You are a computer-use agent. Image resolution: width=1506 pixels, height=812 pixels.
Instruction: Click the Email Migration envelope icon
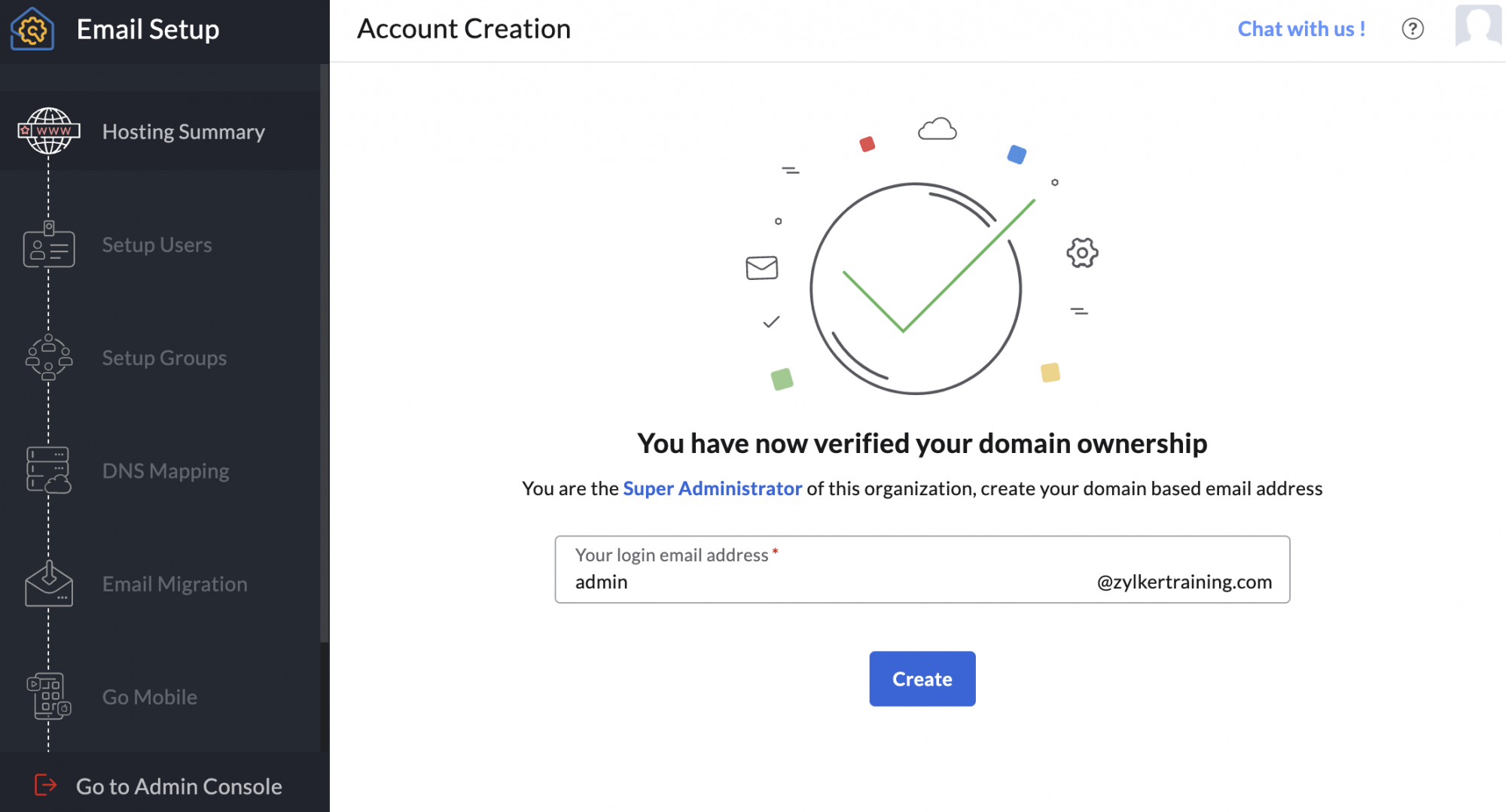48,584
